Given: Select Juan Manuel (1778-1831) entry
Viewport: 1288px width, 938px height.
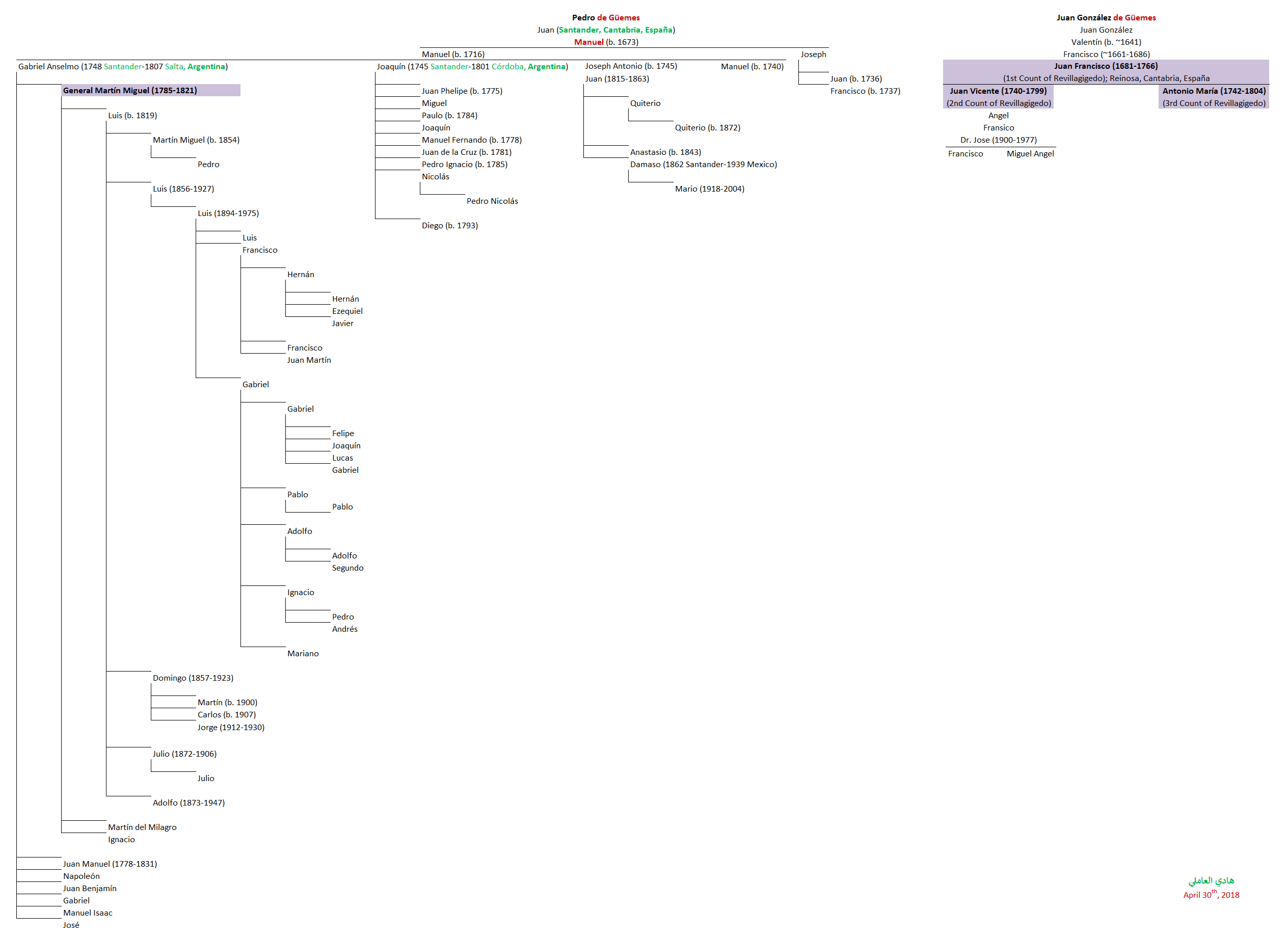Looking at the screenshot, I should [110, 864].
